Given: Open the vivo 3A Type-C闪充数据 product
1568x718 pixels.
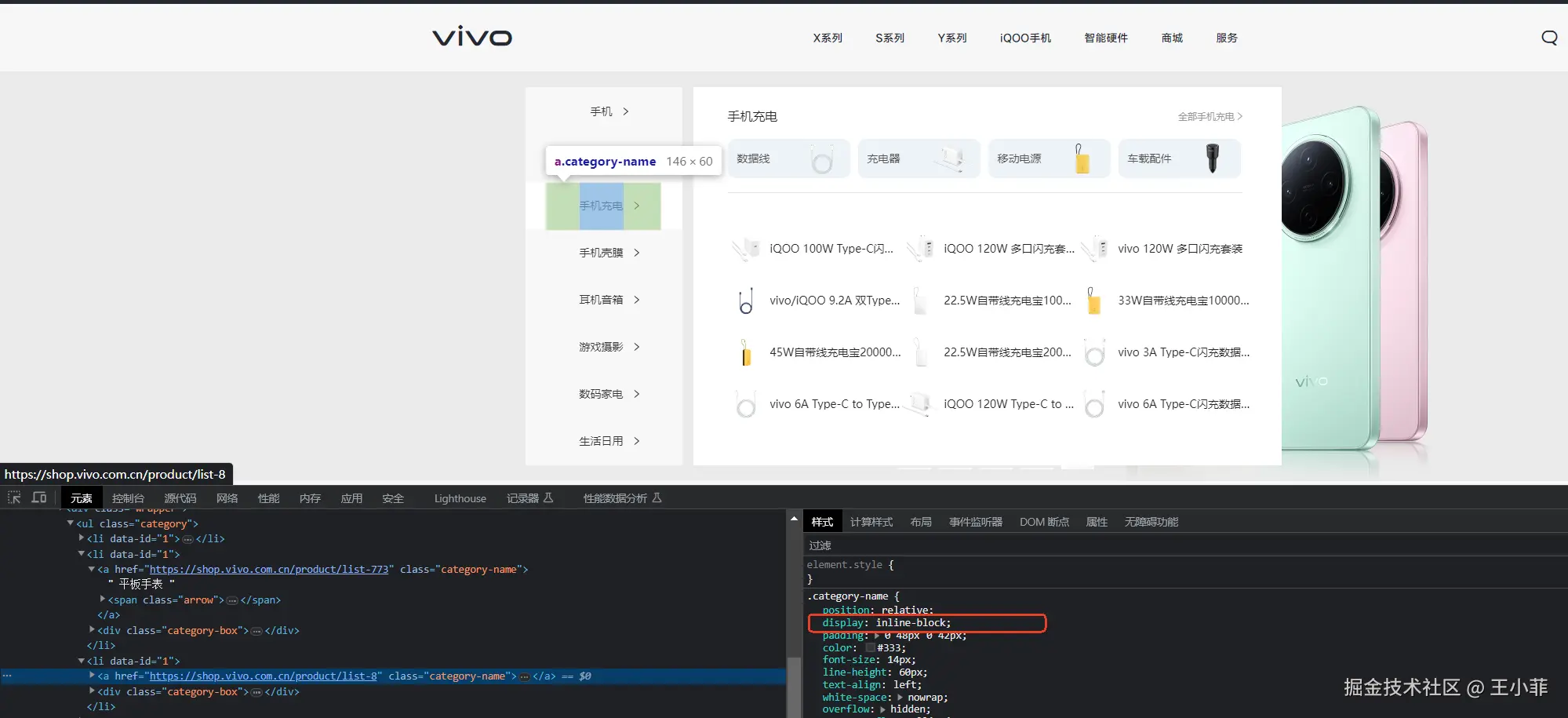Looking at the screenshot, I should (x=1166, y=352).
